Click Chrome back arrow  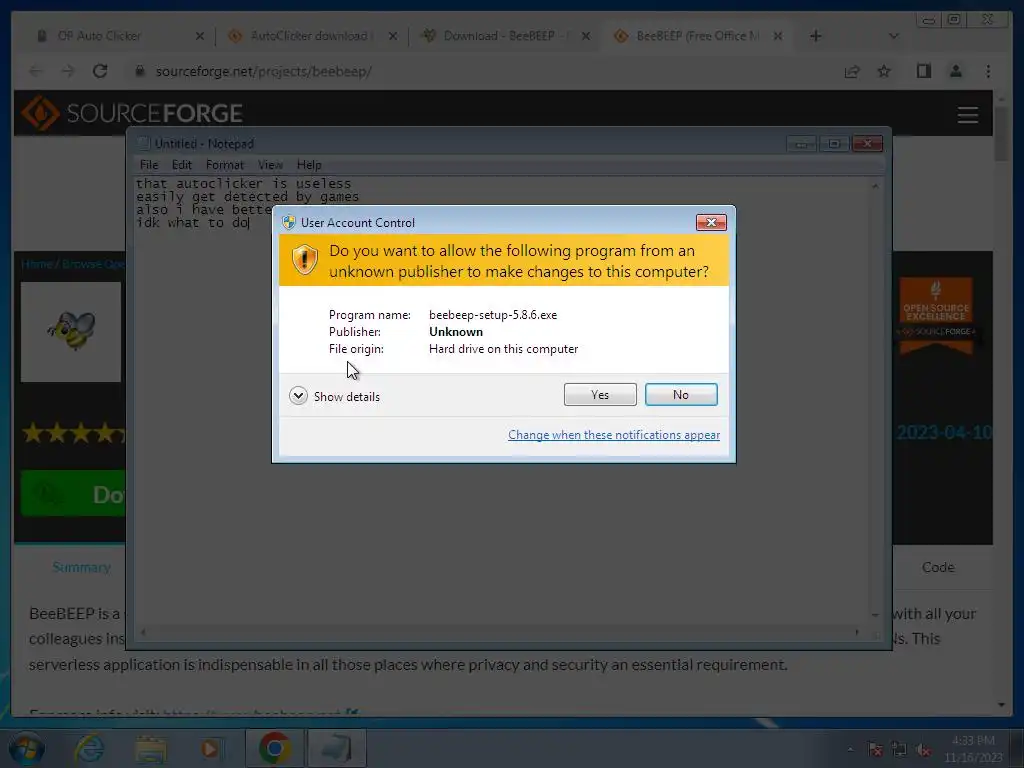[36, 71]
